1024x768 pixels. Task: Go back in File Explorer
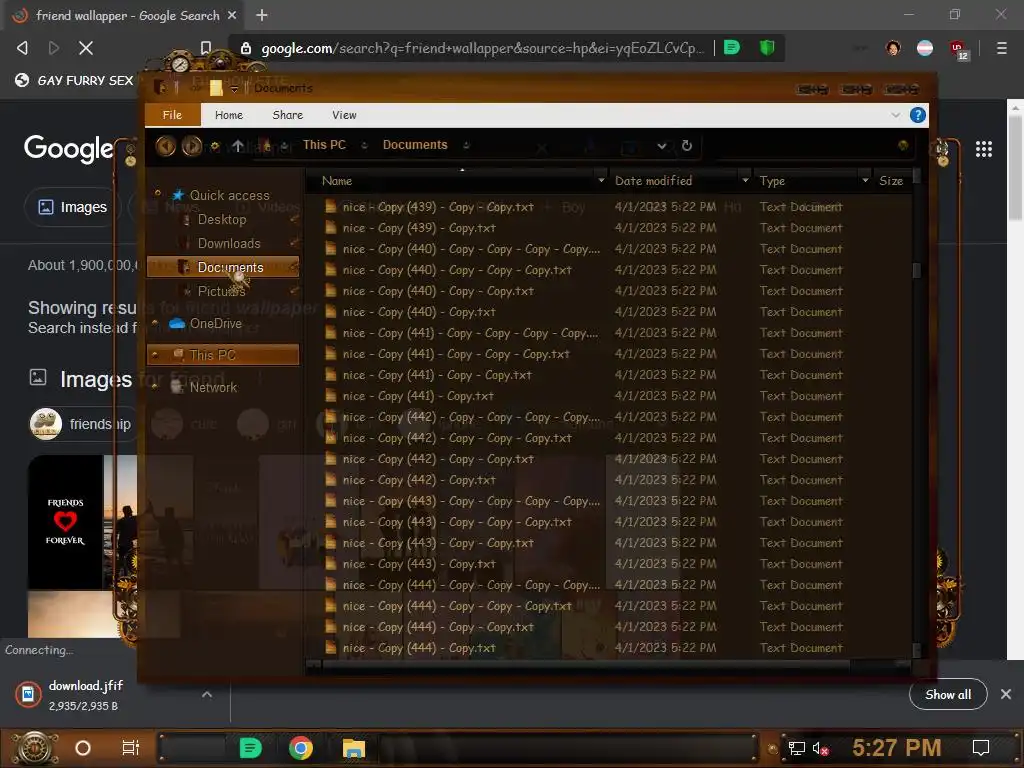[x=165, y=146]
